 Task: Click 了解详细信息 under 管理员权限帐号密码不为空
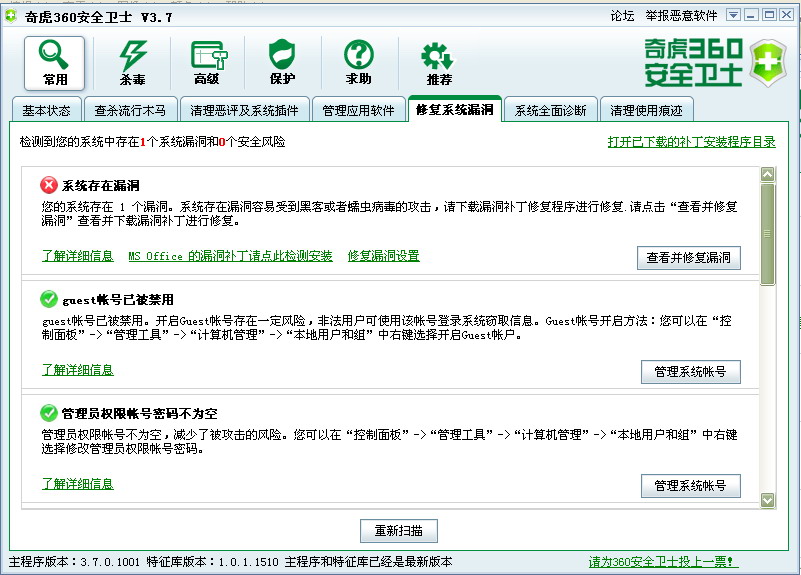coord(78,484)
